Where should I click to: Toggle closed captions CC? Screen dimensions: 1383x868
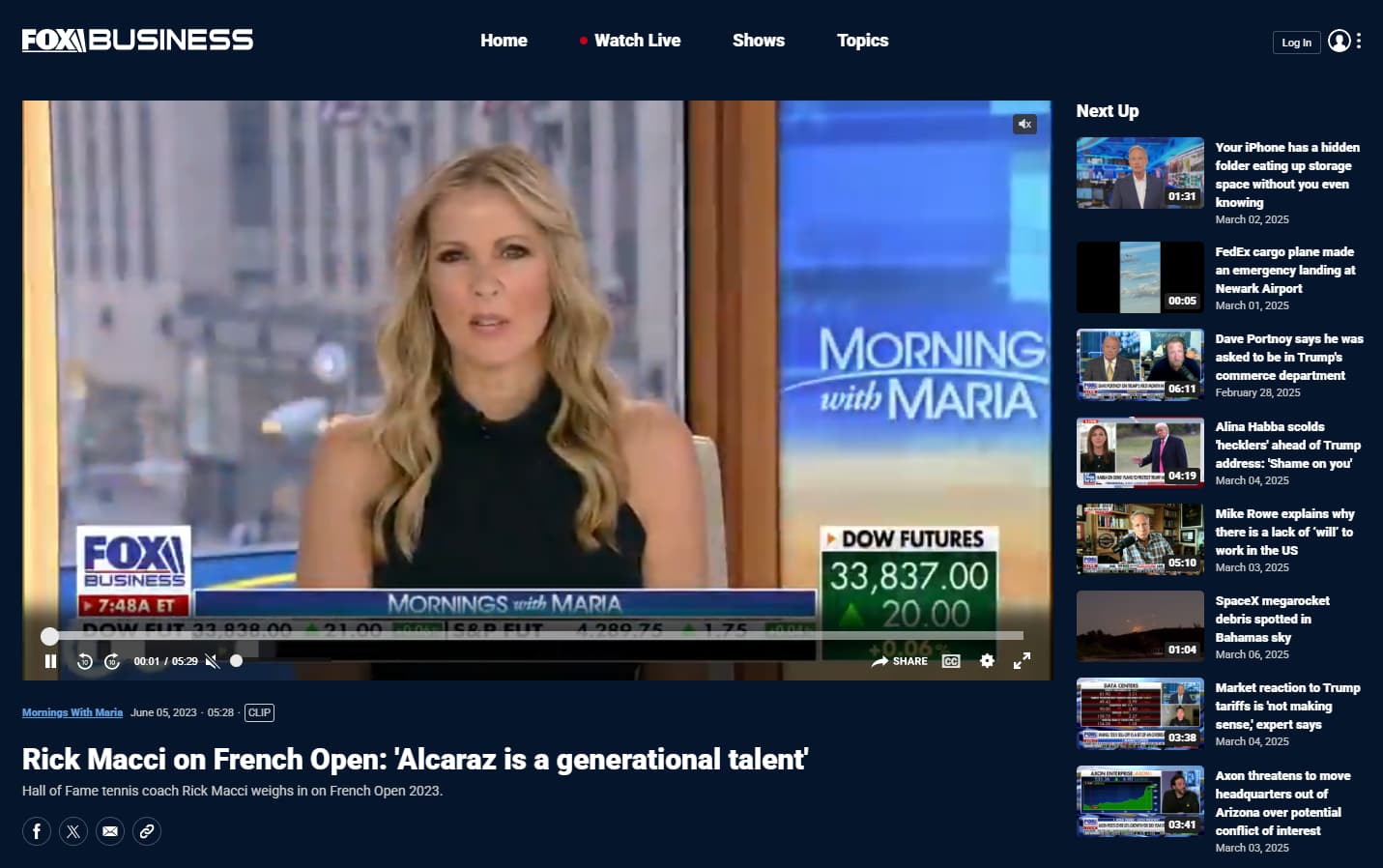(x=951, y=661)
